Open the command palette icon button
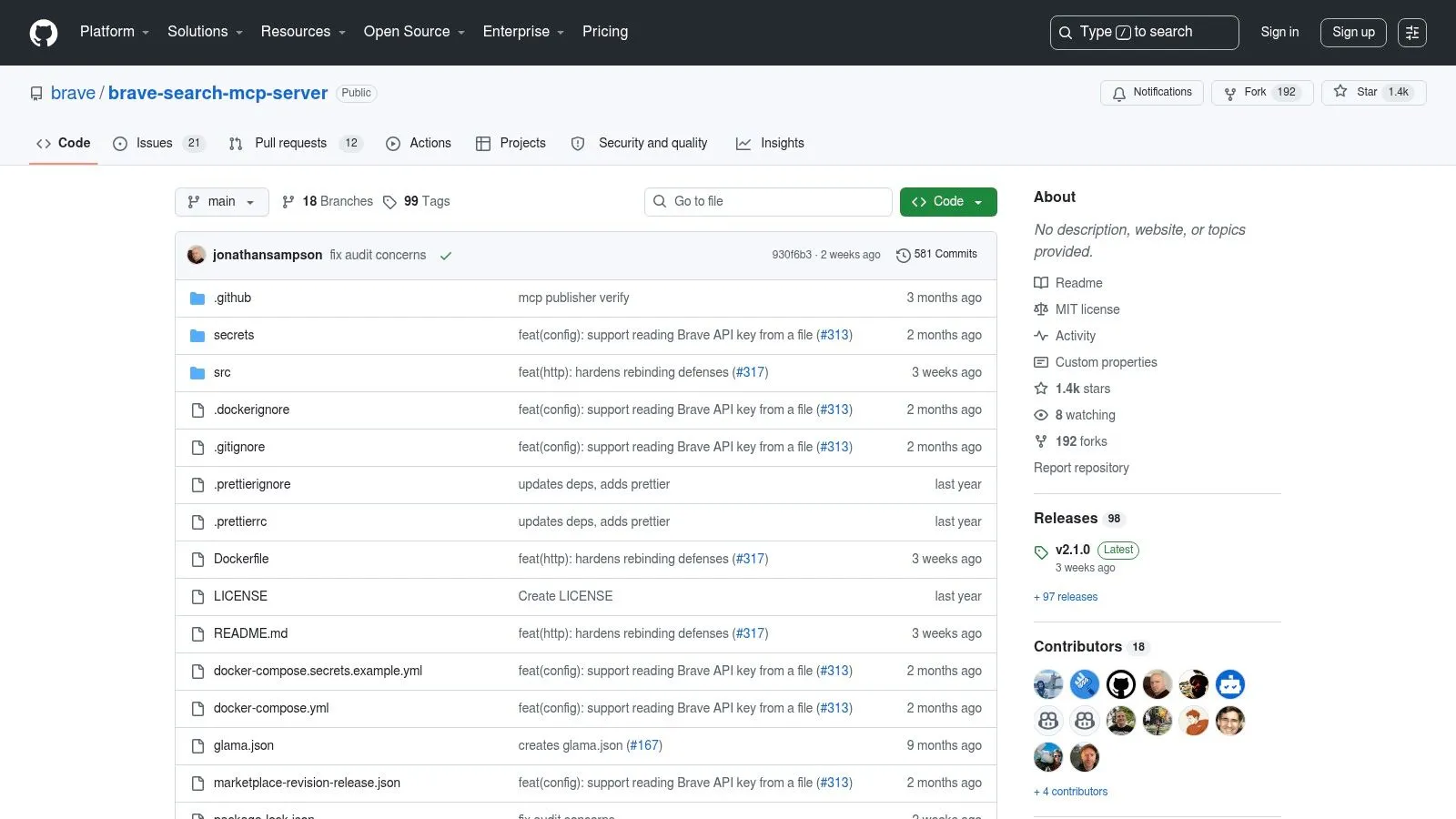Viewport: 1456px width, 819px height. click(1412, 33)
